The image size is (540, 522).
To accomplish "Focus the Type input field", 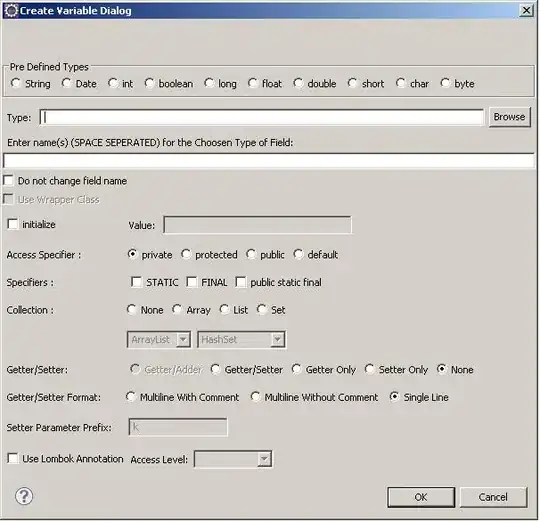I will [x=261, y=117].
